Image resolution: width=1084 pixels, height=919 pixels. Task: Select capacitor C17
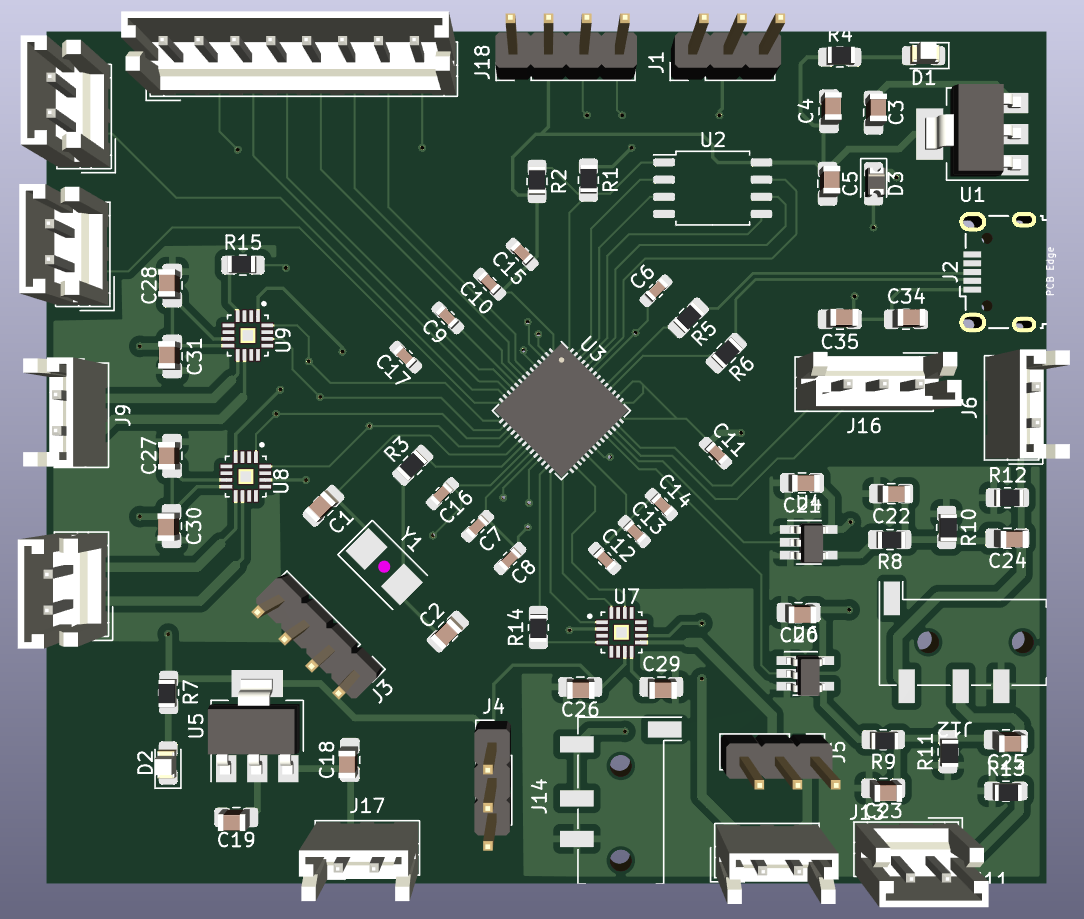pos(405,357)
